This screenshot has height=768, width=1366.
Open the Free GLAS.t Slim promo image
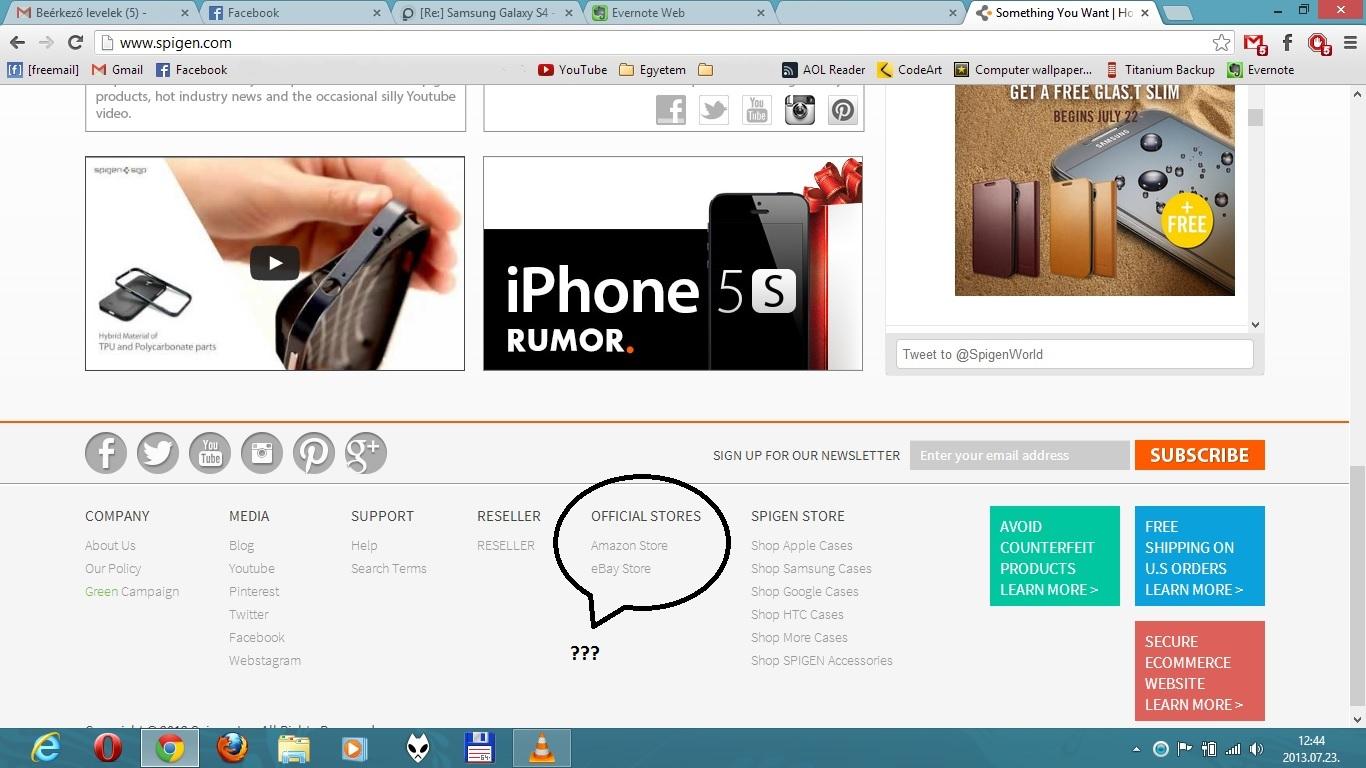1095,190
